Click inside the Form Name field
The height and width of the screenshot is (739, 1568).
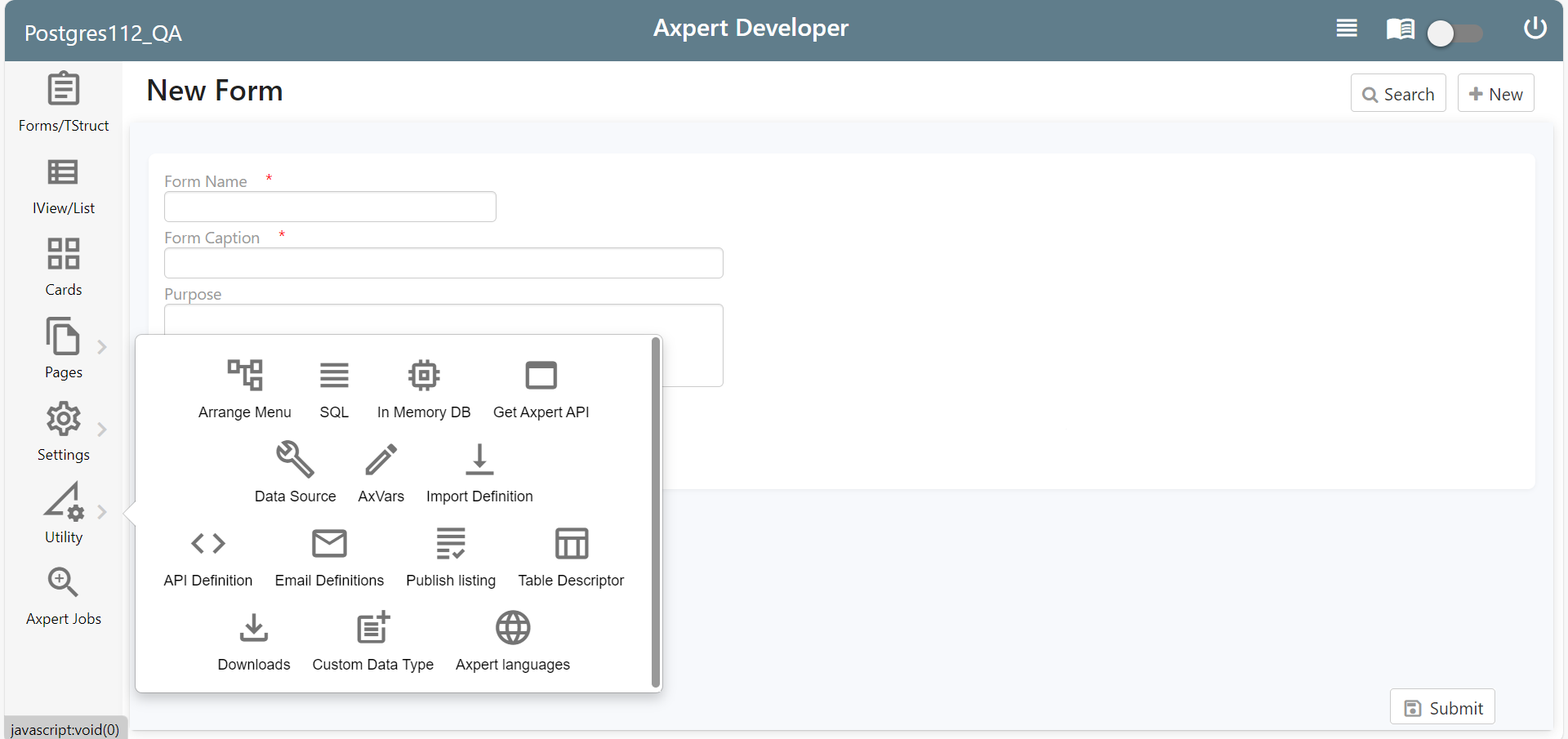(x=330, y=207)
